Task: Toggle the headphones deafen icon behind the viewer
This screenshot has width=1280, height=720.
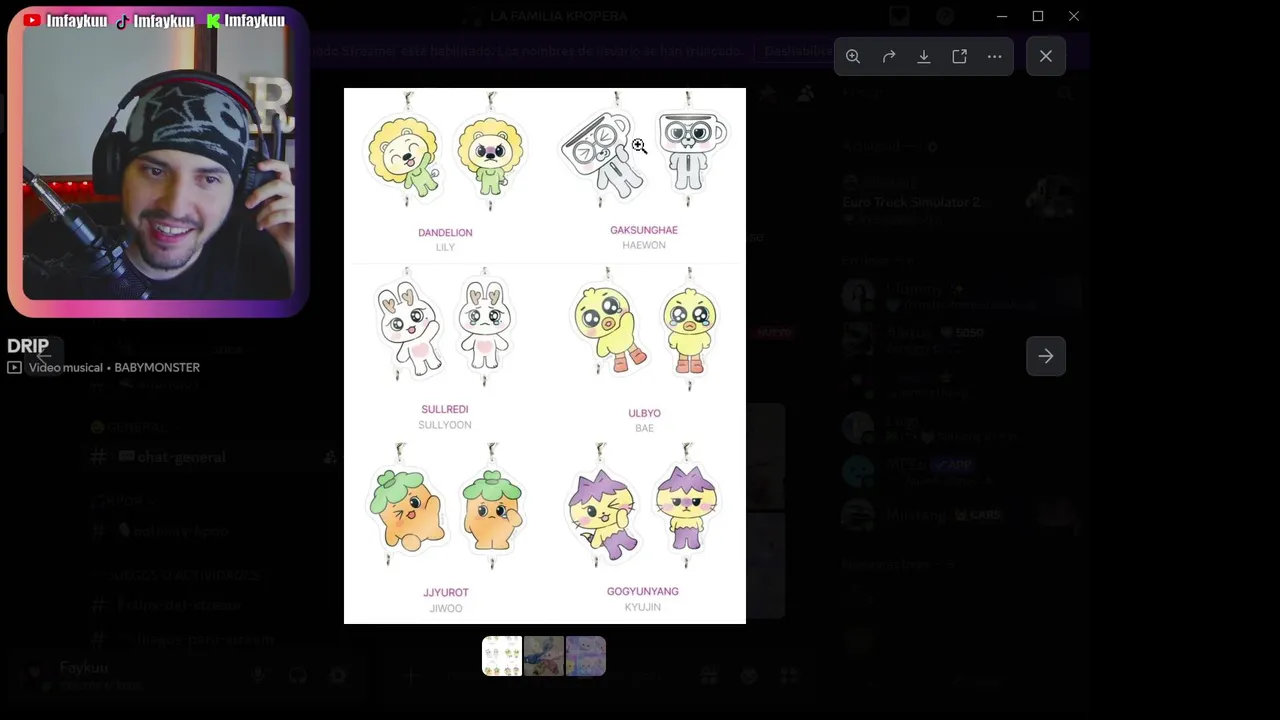Action: (x=298, y=676)
